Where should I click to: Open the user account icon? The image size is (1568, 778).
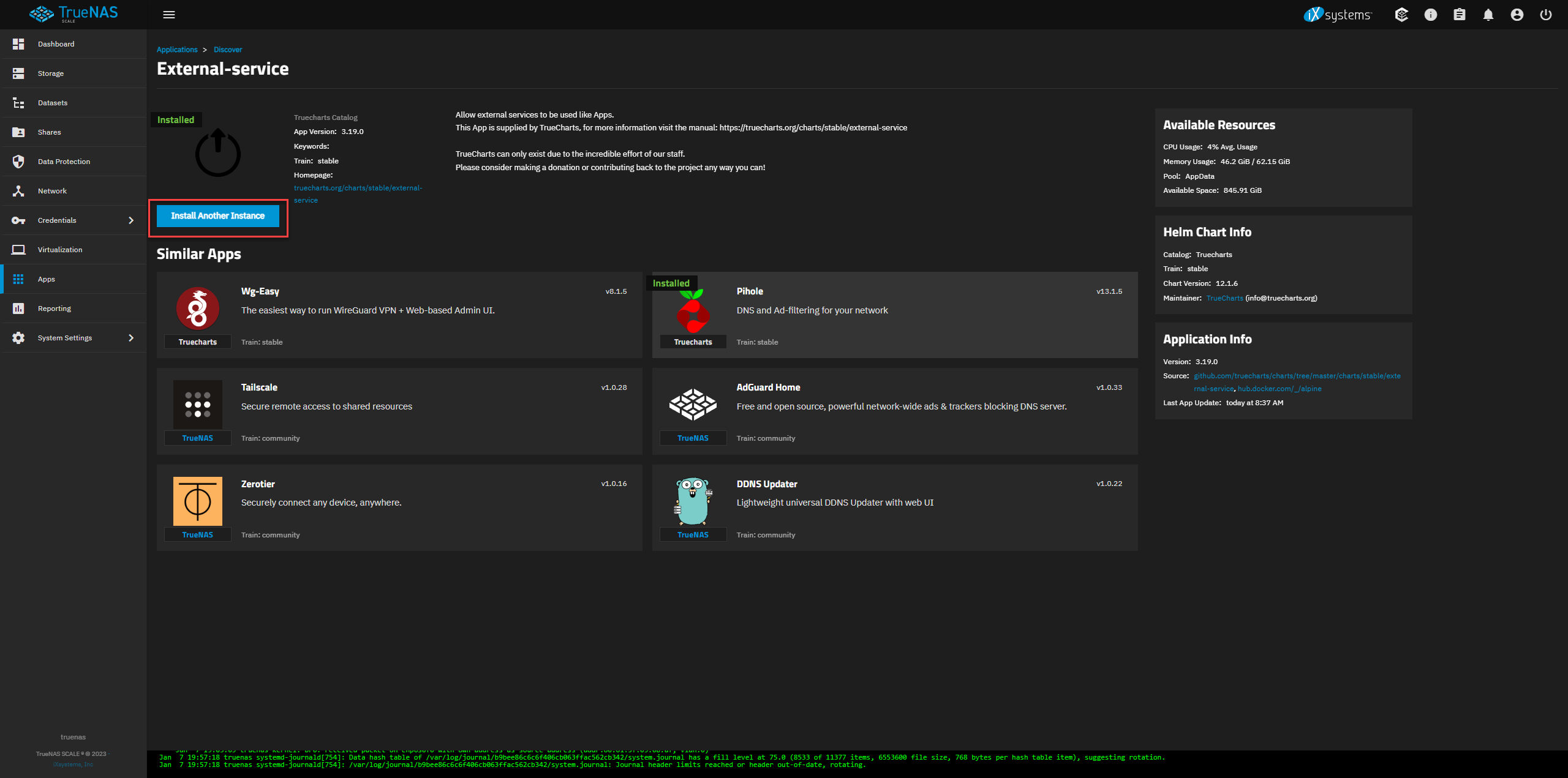pyautogui.click(x=1517, y=15)
